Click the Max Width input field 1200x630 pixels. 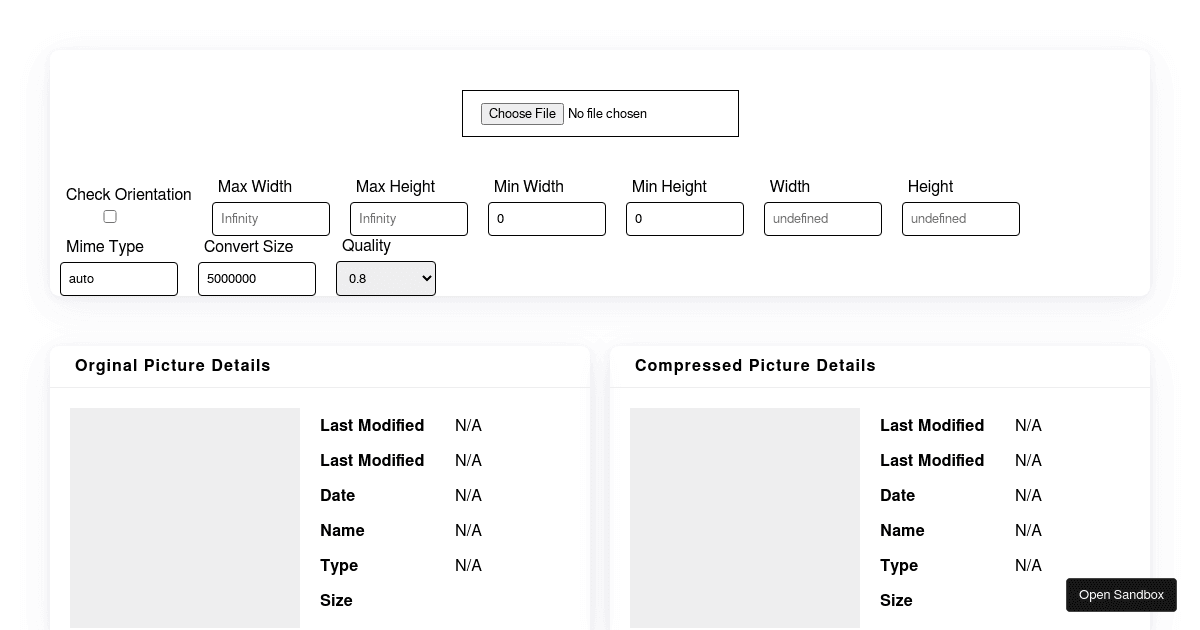tap(271, 219)
